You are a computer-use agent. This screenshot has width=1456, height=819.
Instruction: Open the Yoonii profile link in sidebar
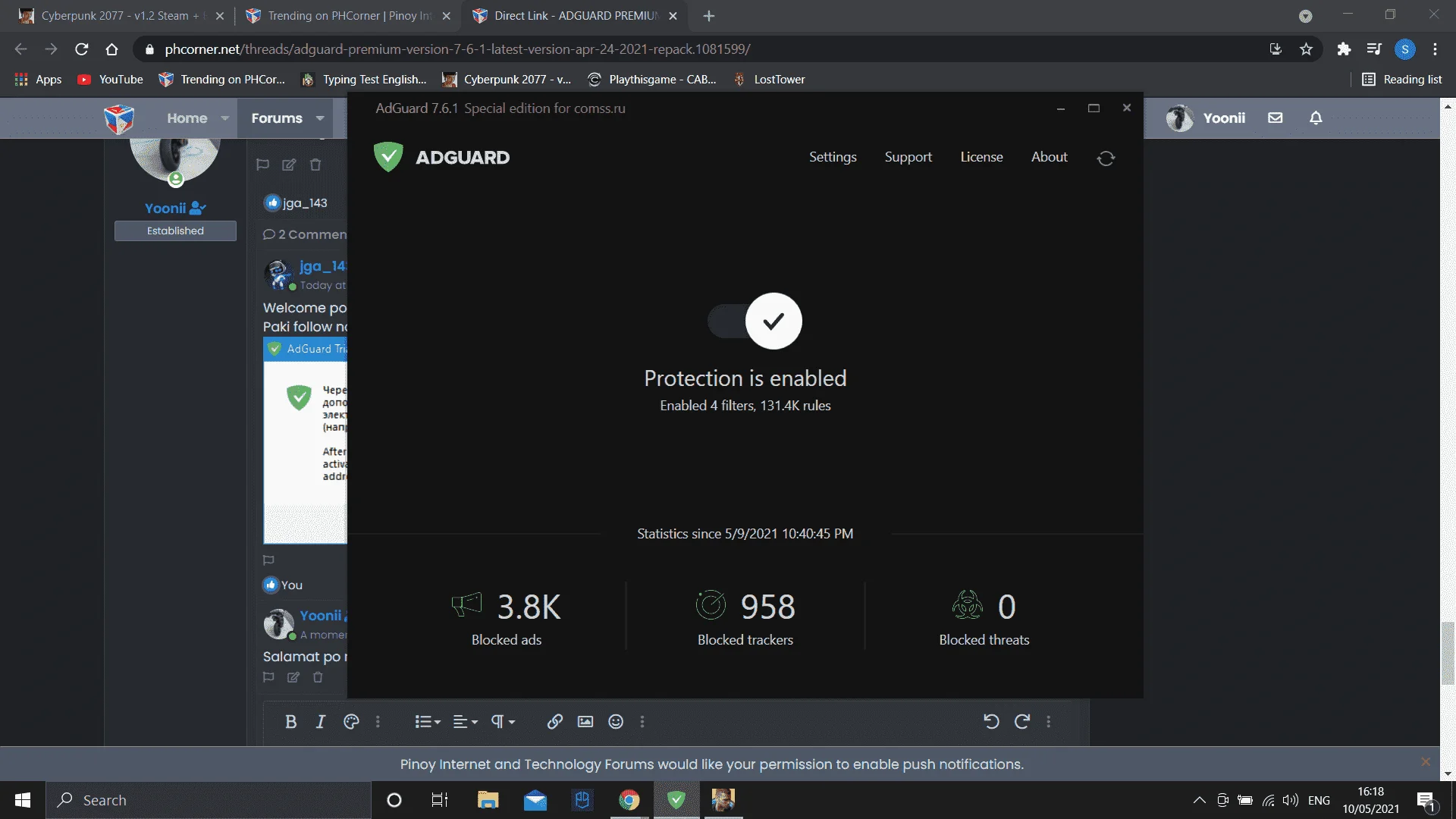tap(165, 209)
